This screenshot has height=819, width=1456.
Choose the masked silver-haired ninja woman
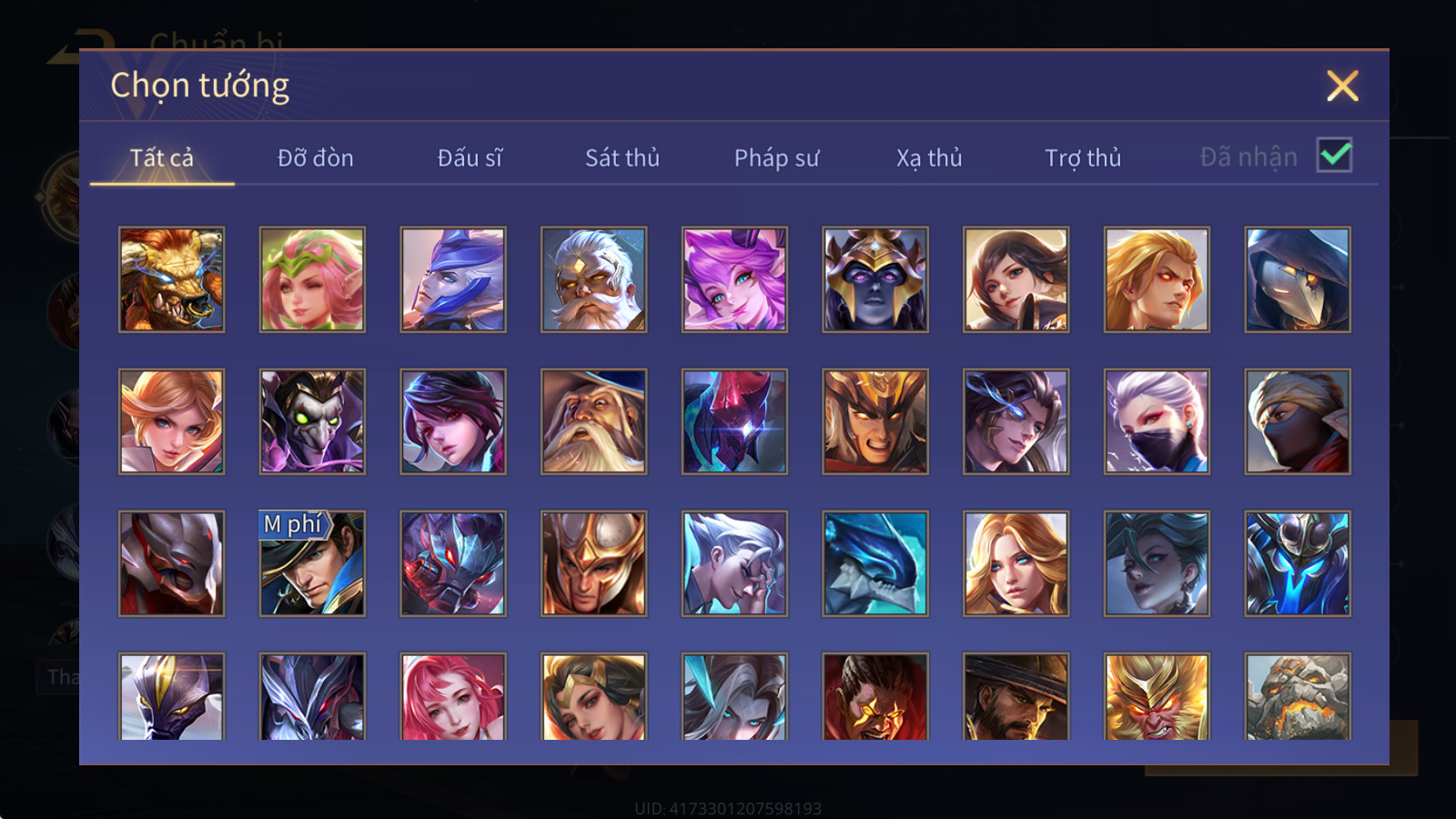(1157, 421)
